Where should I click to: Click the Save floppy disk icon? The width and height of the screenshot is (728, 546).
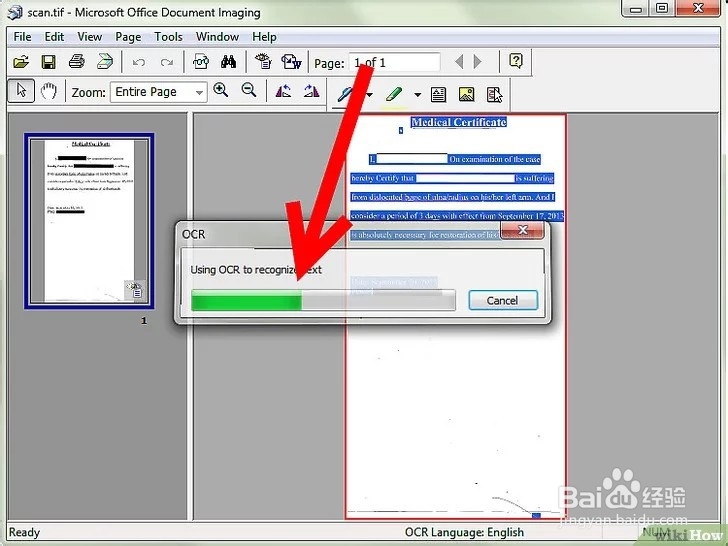click(x=49, y=62)
